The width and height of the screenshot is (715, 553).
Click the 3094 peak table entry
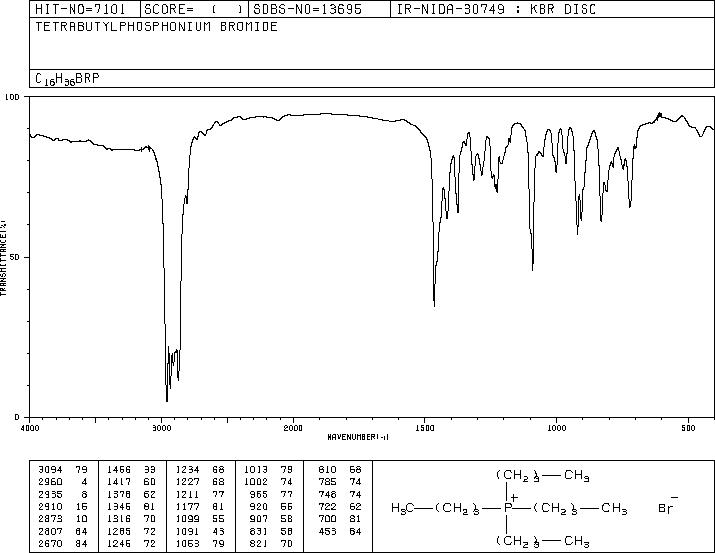click(63, 470)
